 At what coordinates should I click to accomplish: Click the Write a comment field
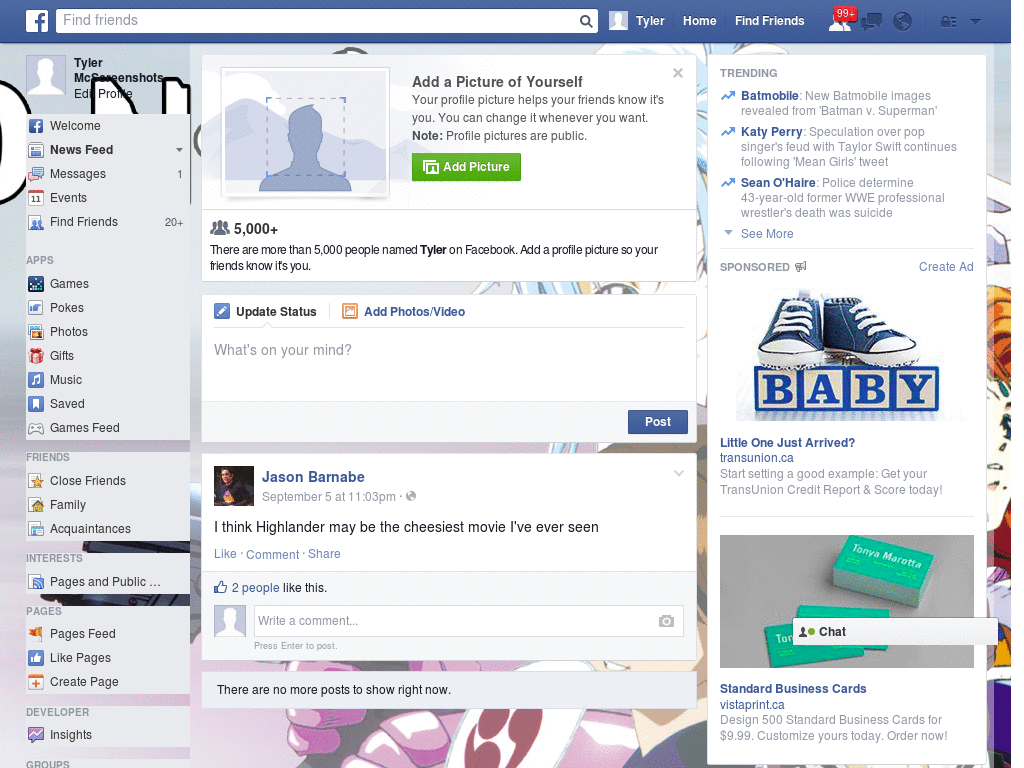456,621
